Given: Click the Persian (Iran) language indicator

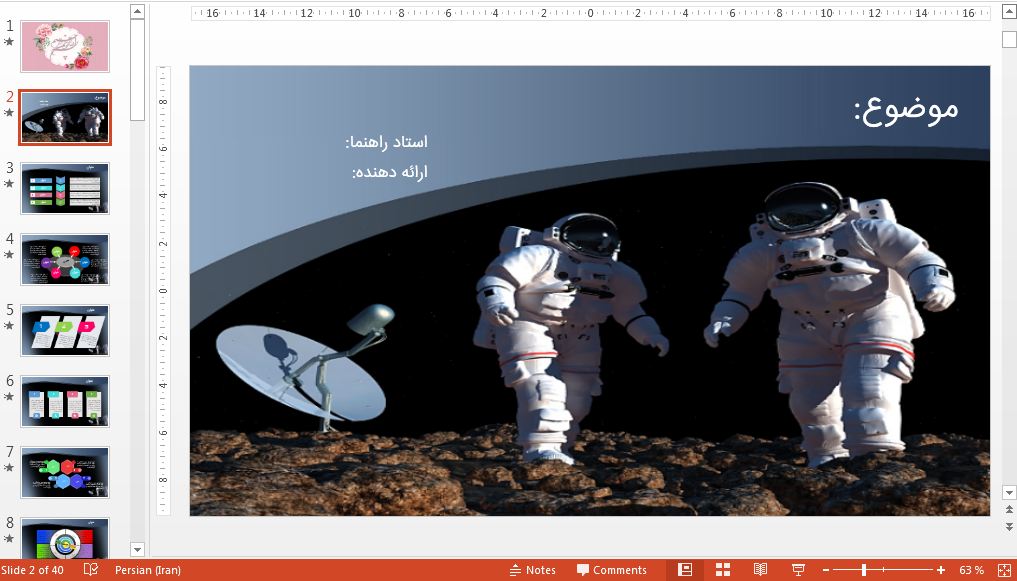Looking at the screenshot, I should pos(148,570).
